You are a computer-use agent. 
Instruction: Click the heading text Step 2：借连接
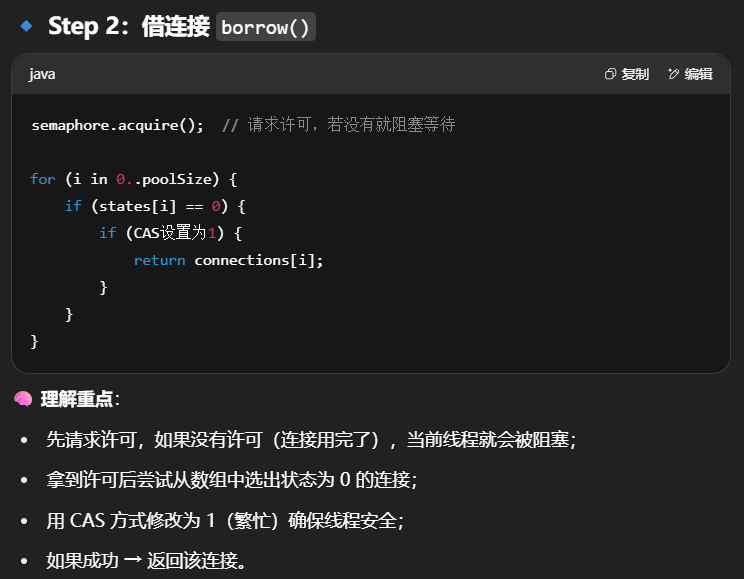[x=128, y=27]
